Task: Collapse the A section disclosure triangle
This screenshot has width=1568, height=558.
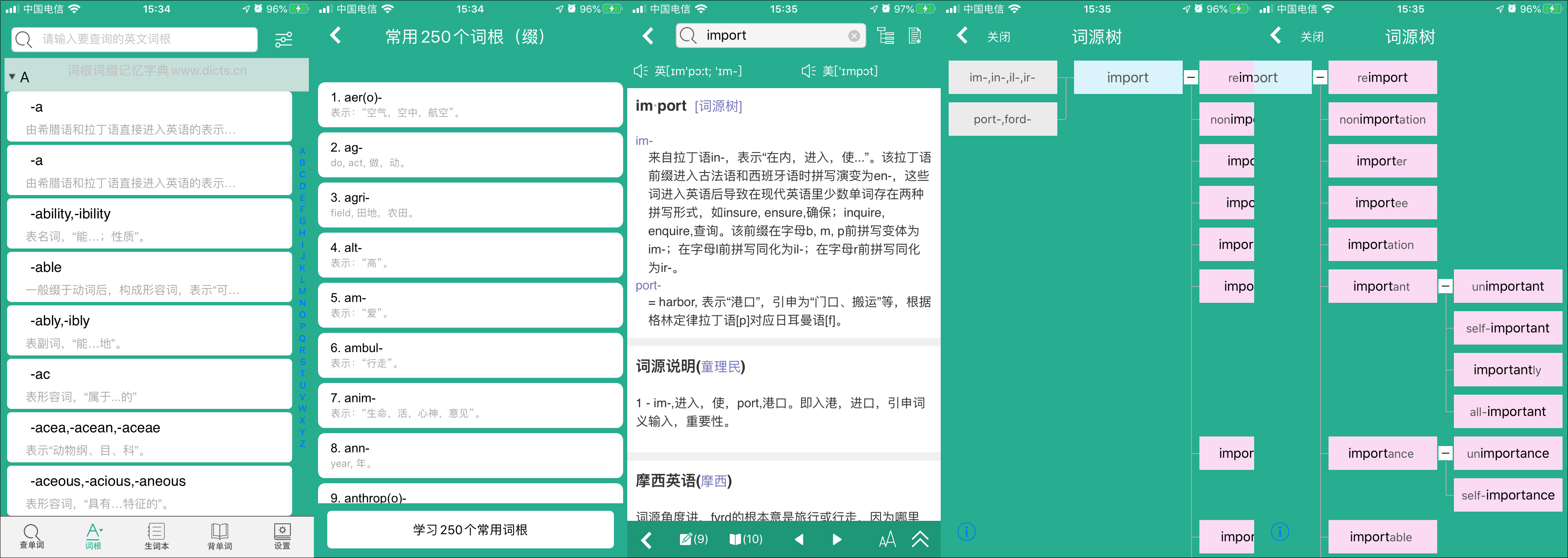Action: [12, 77]
